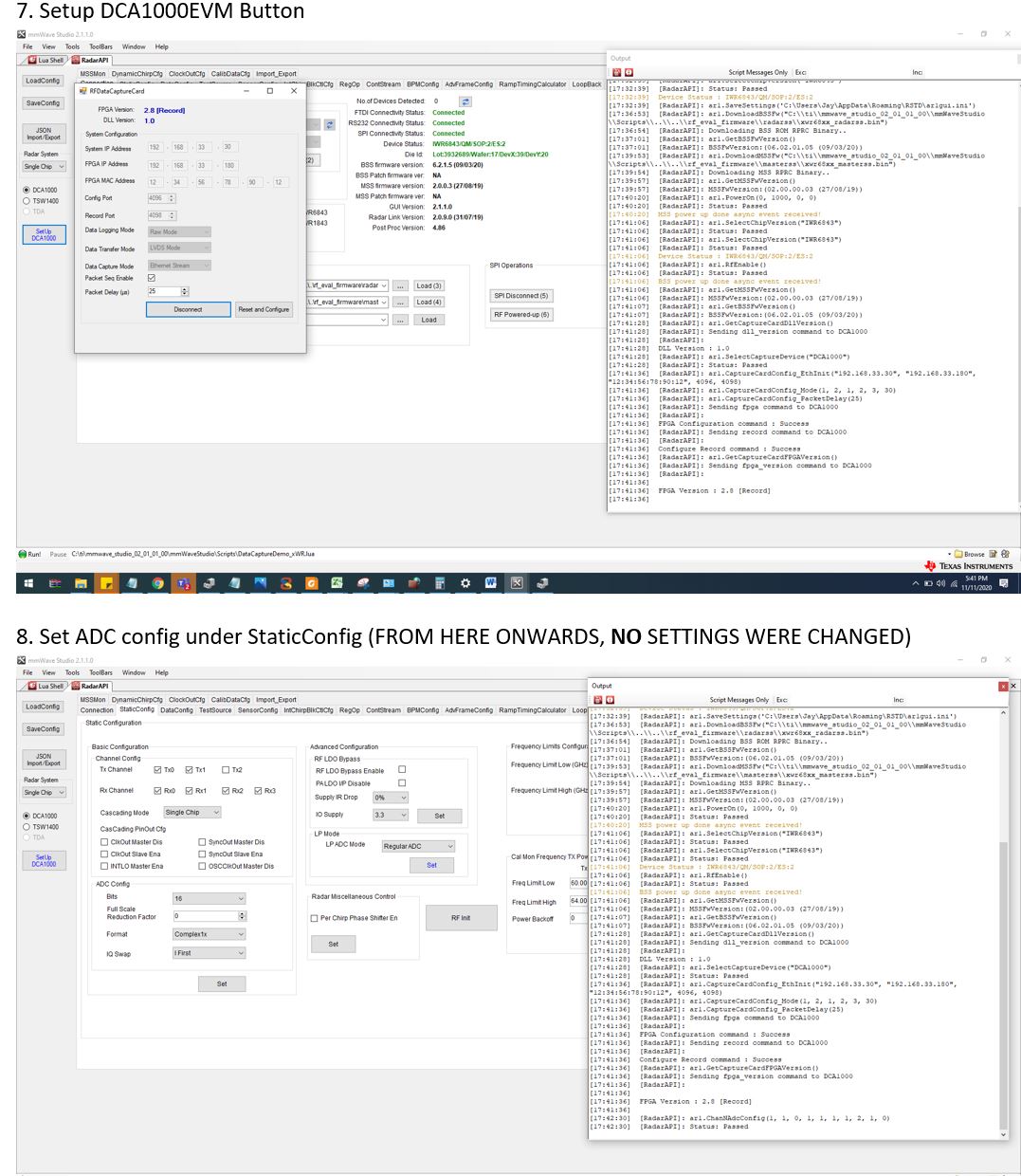Image resolution: width=1021 pixels, height=1176 pixels.
Task: Open Help menu in step 8 window
Action: tap(162, 672)
